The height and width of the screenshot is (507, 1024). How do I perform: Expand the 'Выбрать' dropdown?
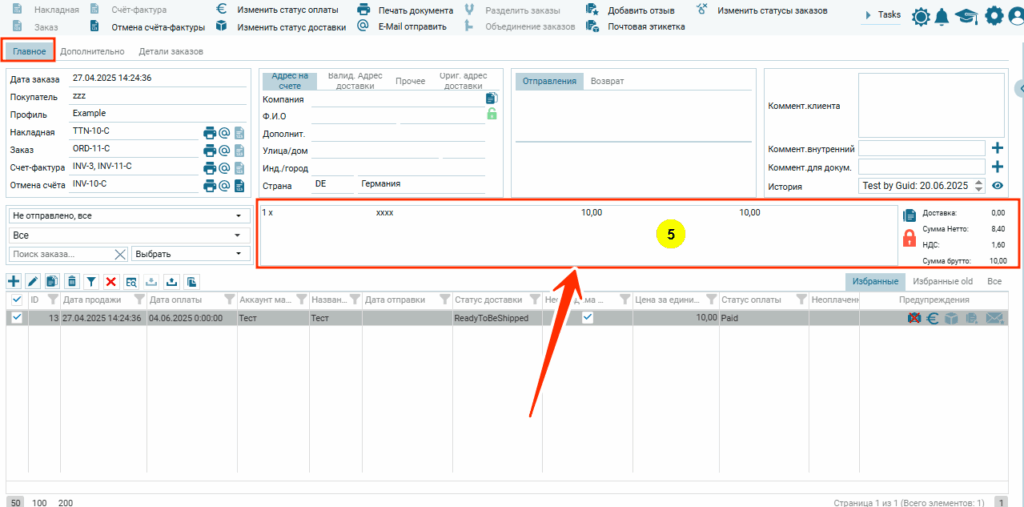(x=190, y=254)
